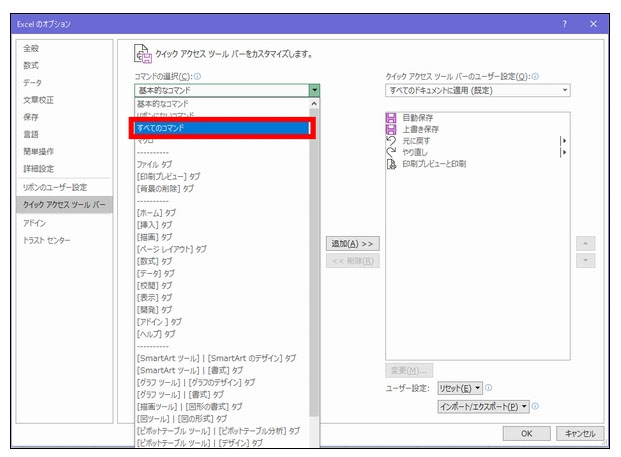
Task: Choose [ホーム] タブ entry
Action: click(x=222, y=213)
